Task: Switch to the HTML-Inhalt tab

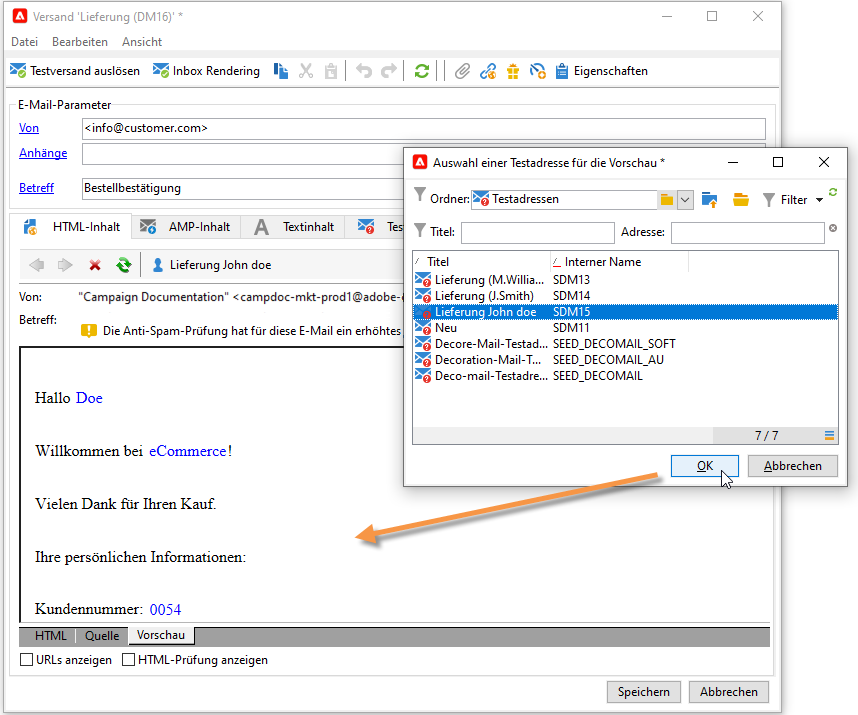Action: (x=71, y=227)
